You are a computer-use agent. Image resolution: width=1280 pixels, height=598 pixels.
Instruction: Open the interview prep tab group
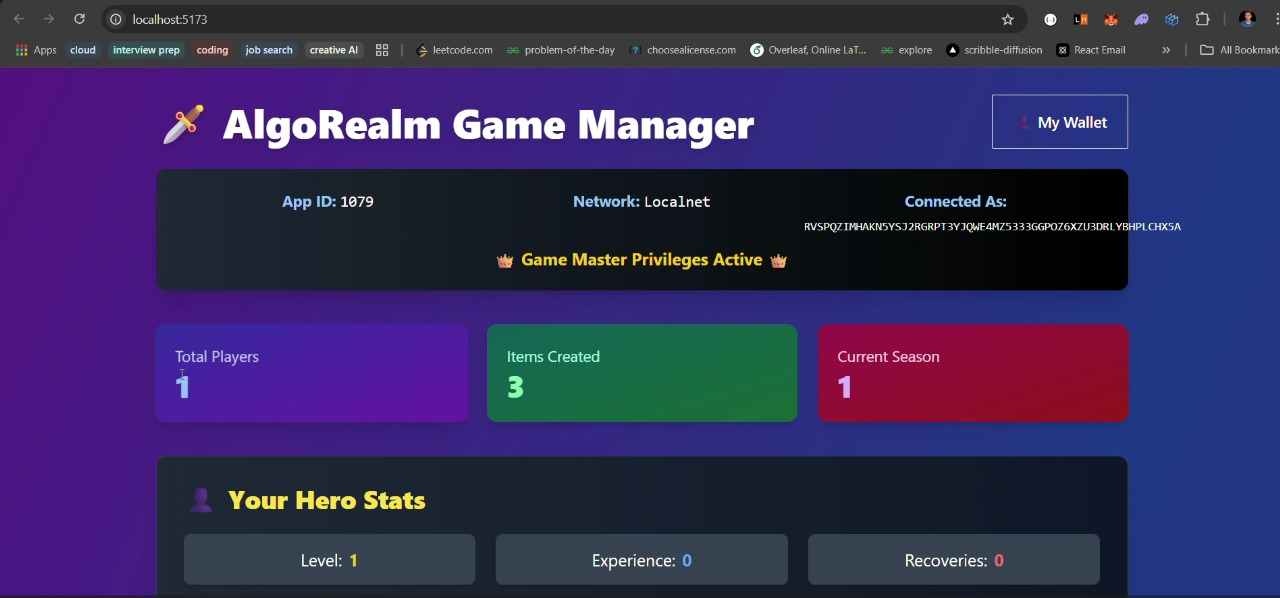point(146,50)
